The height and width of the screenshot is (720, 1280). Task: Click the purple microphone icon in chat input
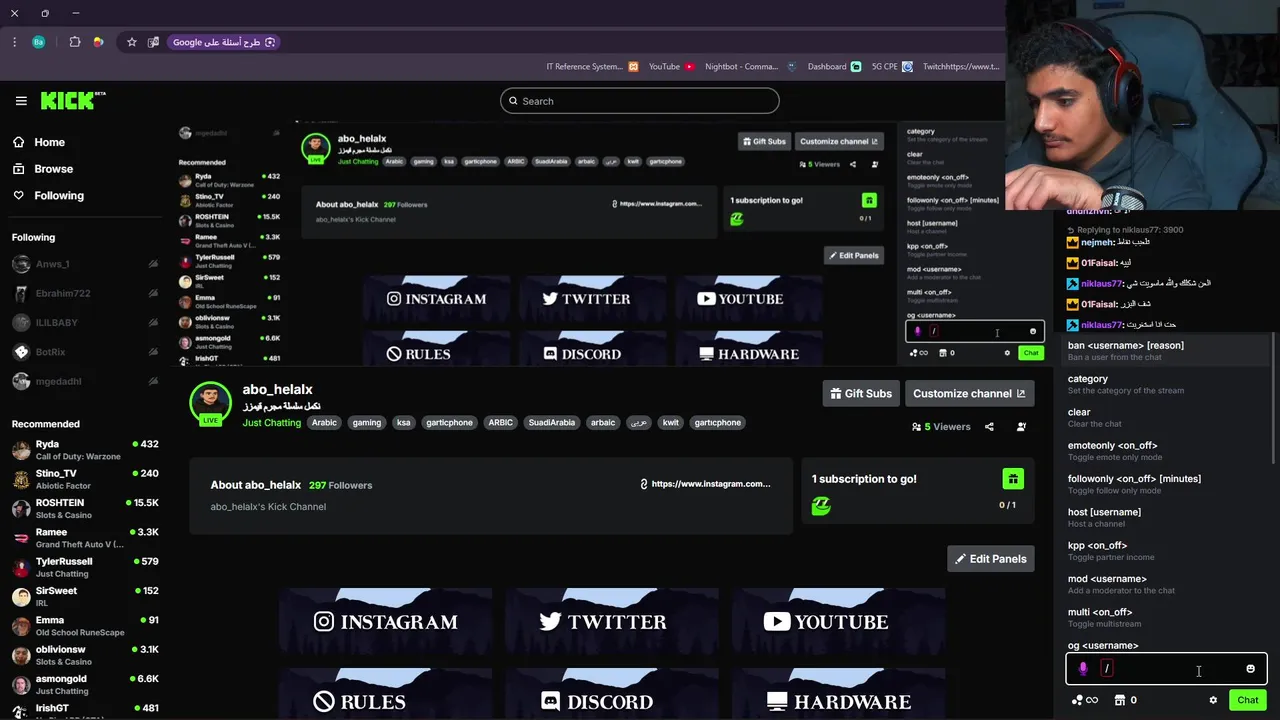1083,669
